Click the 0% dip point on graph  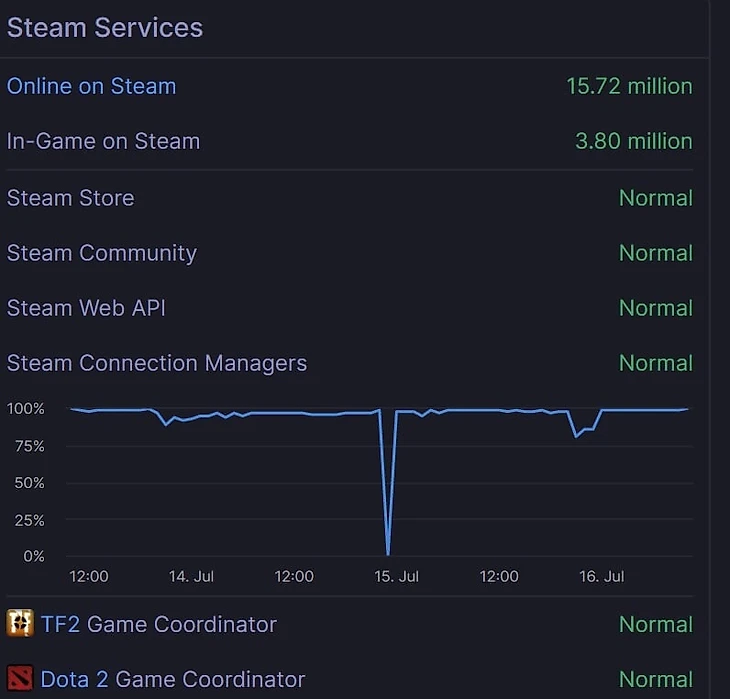(x=388, y=553)
